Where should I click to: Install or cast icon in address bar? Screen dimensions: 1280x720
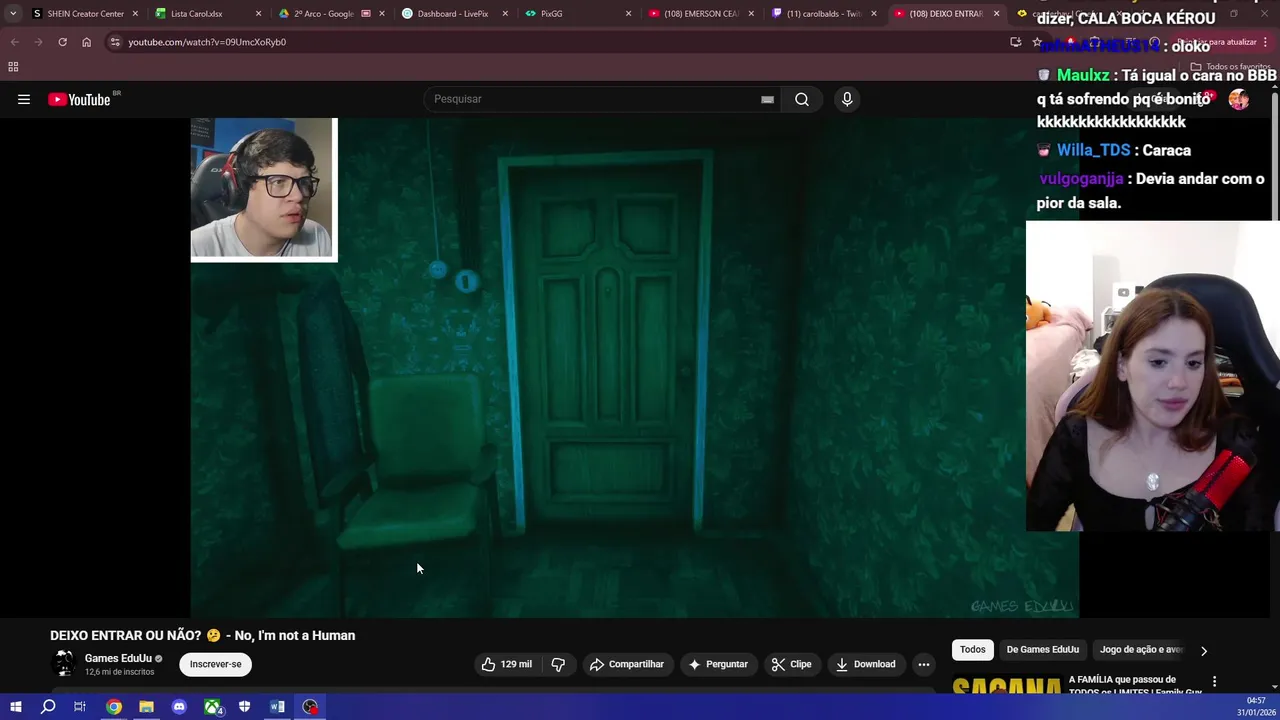pos(1016,42)
